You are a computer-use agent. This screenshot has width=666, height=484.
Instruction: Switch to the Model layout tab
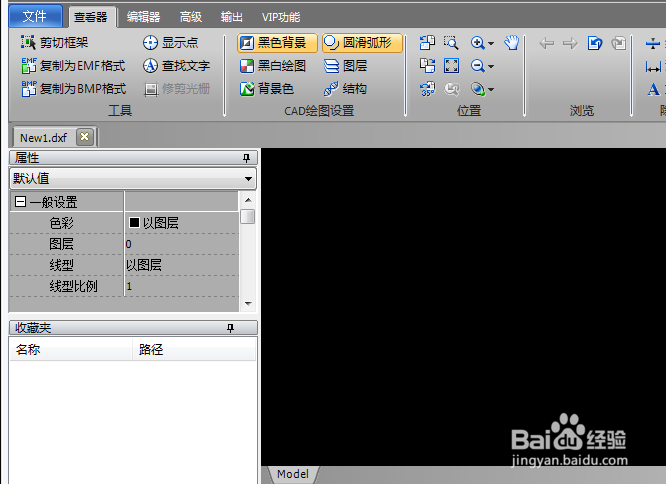[293, 474]
